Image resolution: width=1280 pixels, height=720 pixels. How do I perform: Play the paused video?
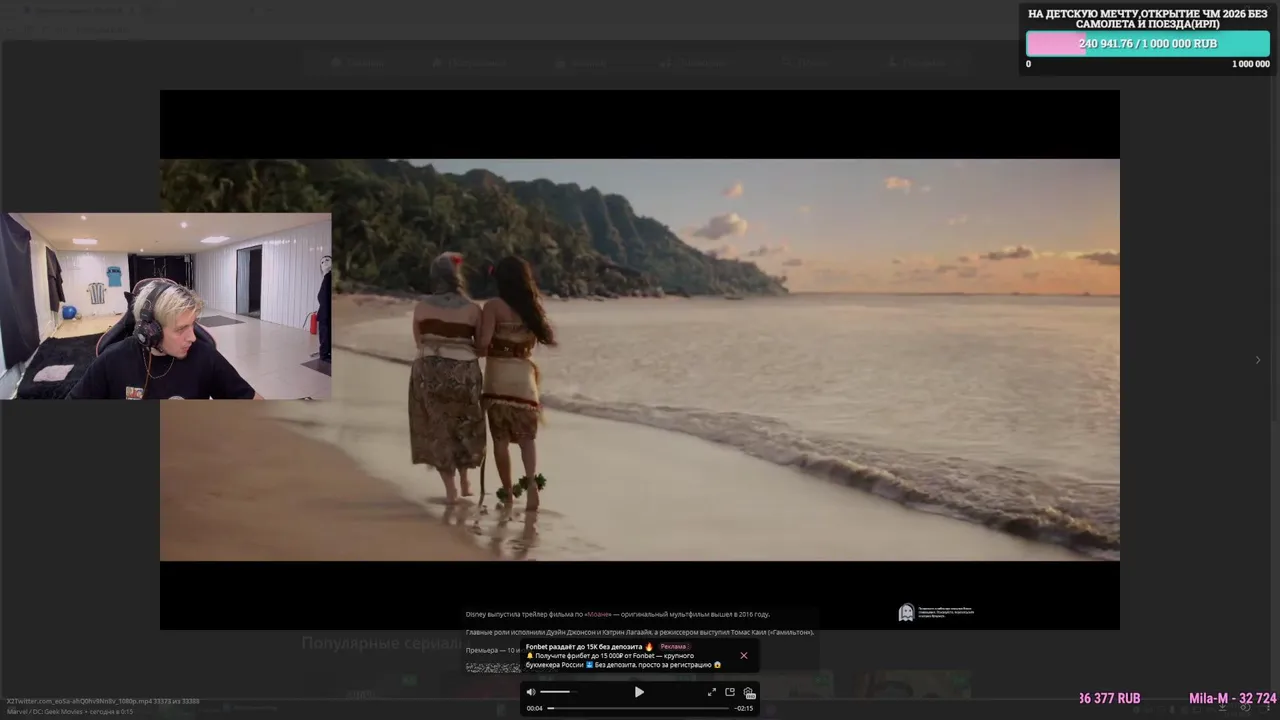point(639,692)
